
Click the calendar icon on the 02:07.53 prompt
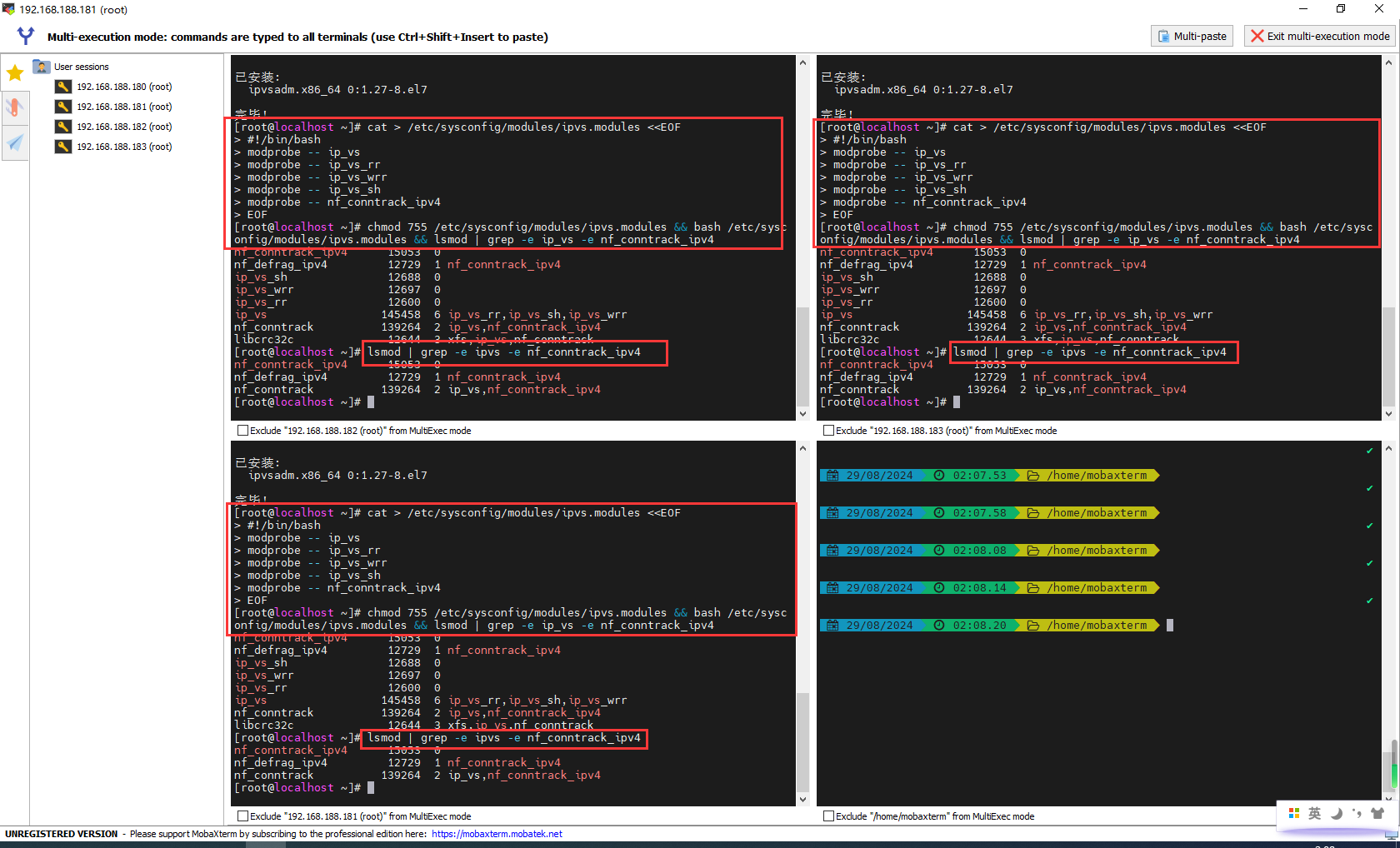coord(832,476)
